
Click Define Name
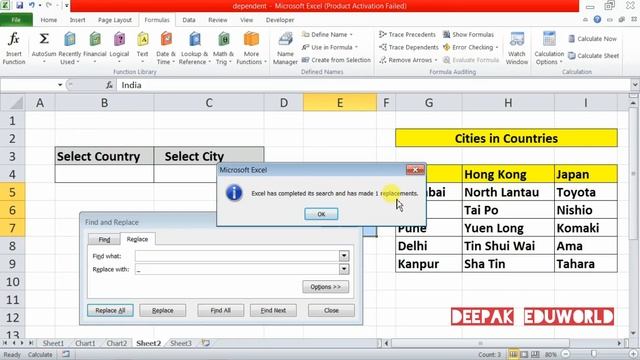327,35
